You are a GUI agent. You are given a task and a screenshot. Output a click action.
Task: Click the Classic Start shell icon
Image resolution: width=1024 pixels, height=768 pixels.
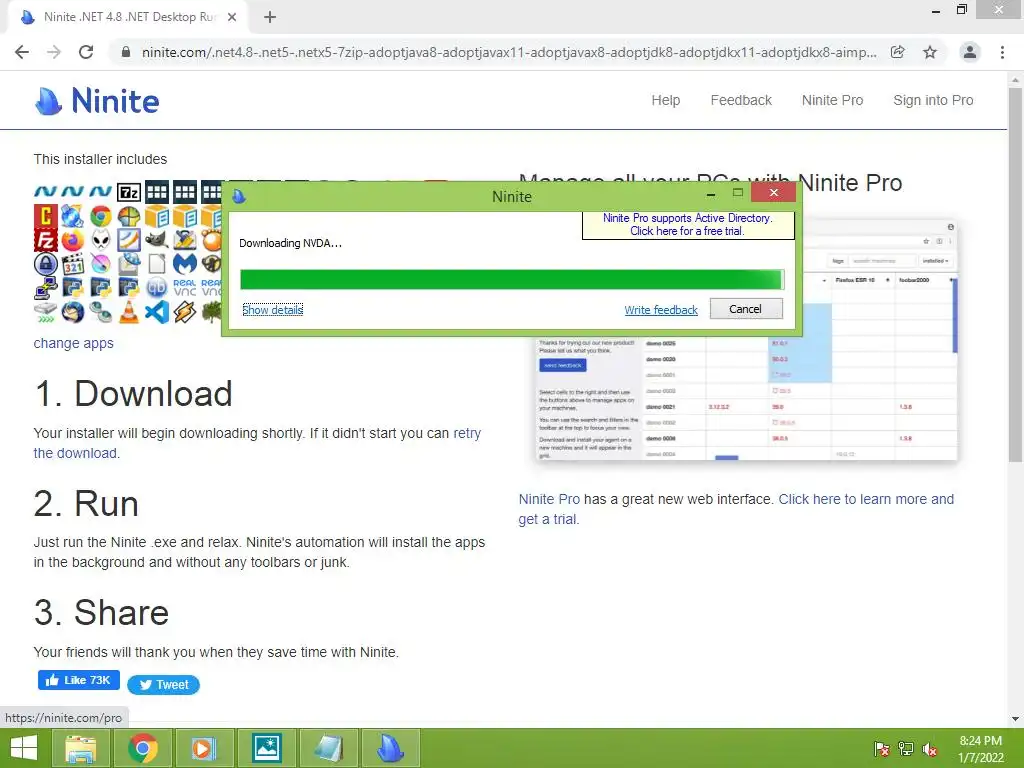point(129,216)
